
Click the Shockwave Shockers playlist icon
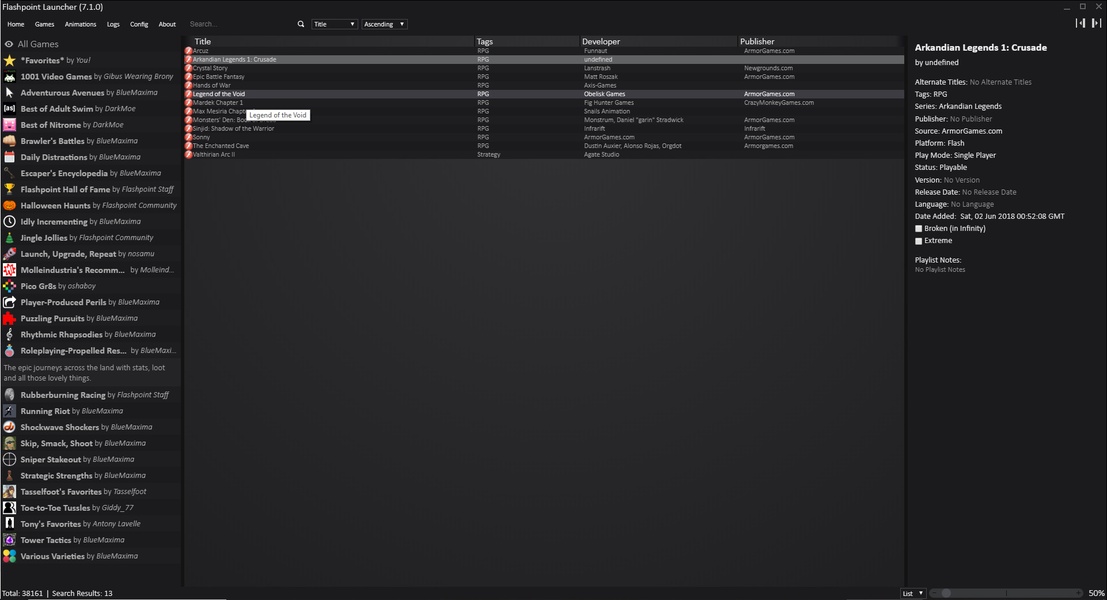click(9, 427)
